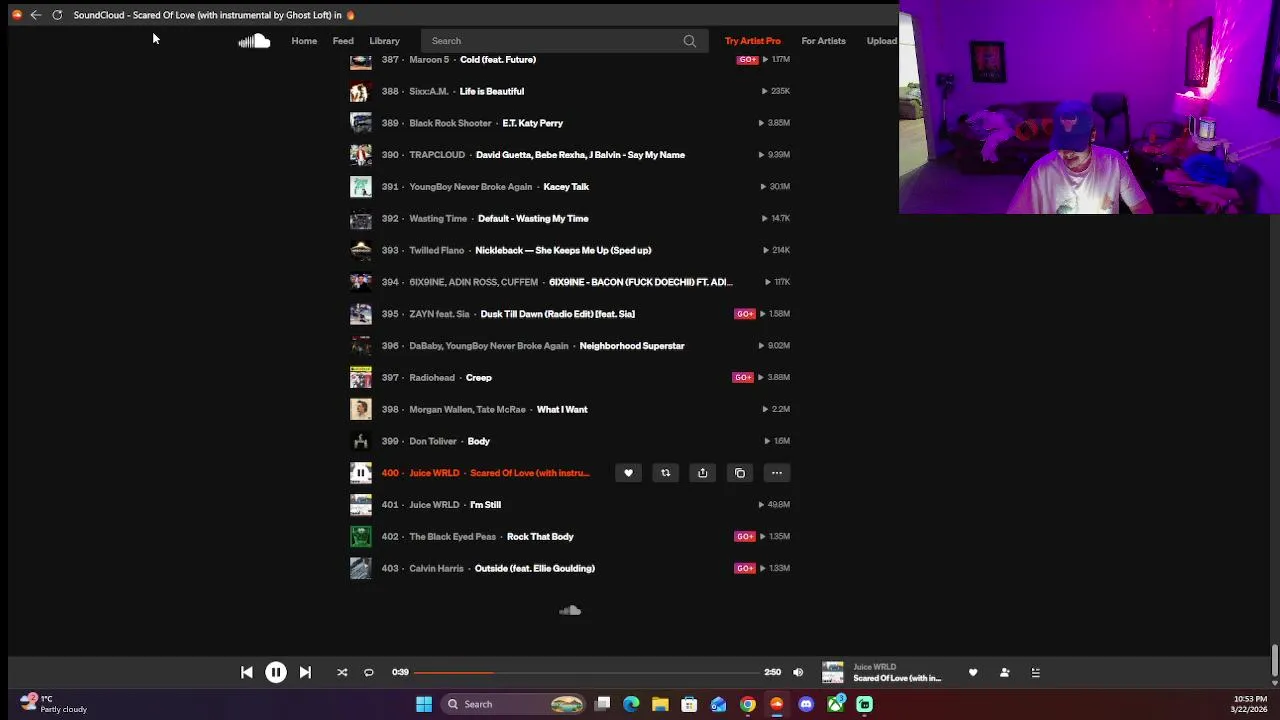Viewport: 1280px width, 720px height.
Task: Click Calvin Harris track thumbnail
Action: pos(361,568)
